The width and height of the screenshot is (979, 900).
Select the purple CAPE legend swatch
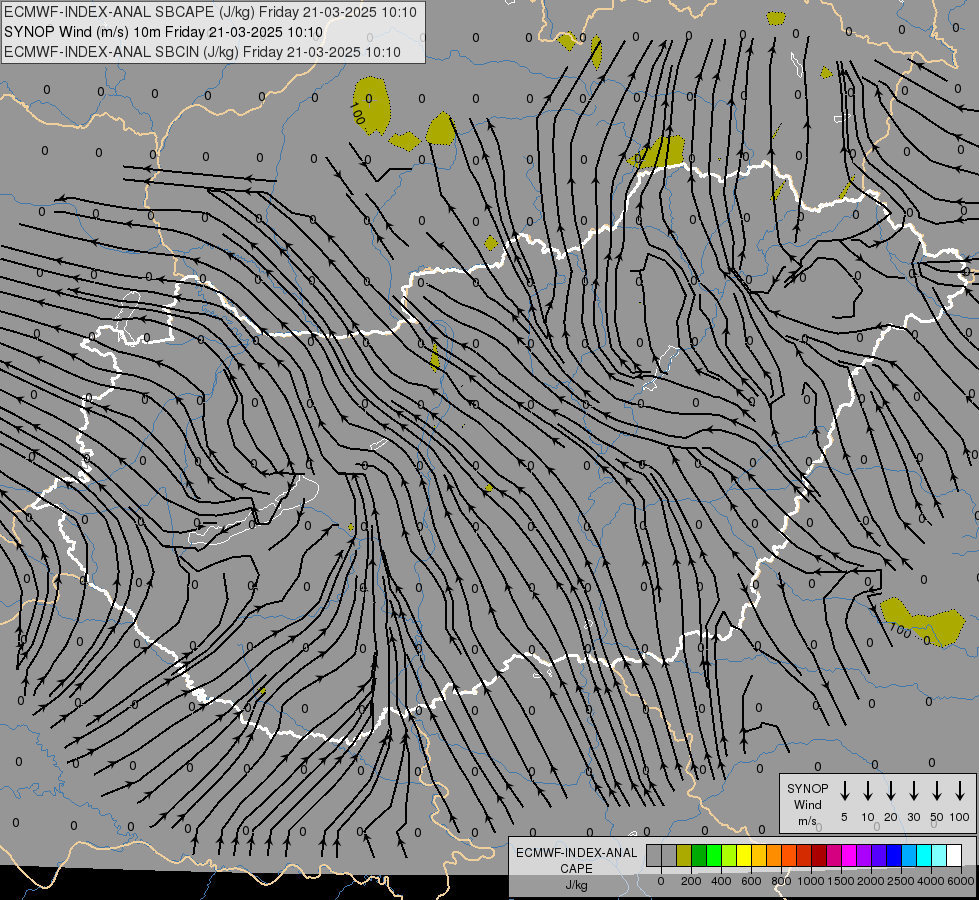click(x=863, y=855)
